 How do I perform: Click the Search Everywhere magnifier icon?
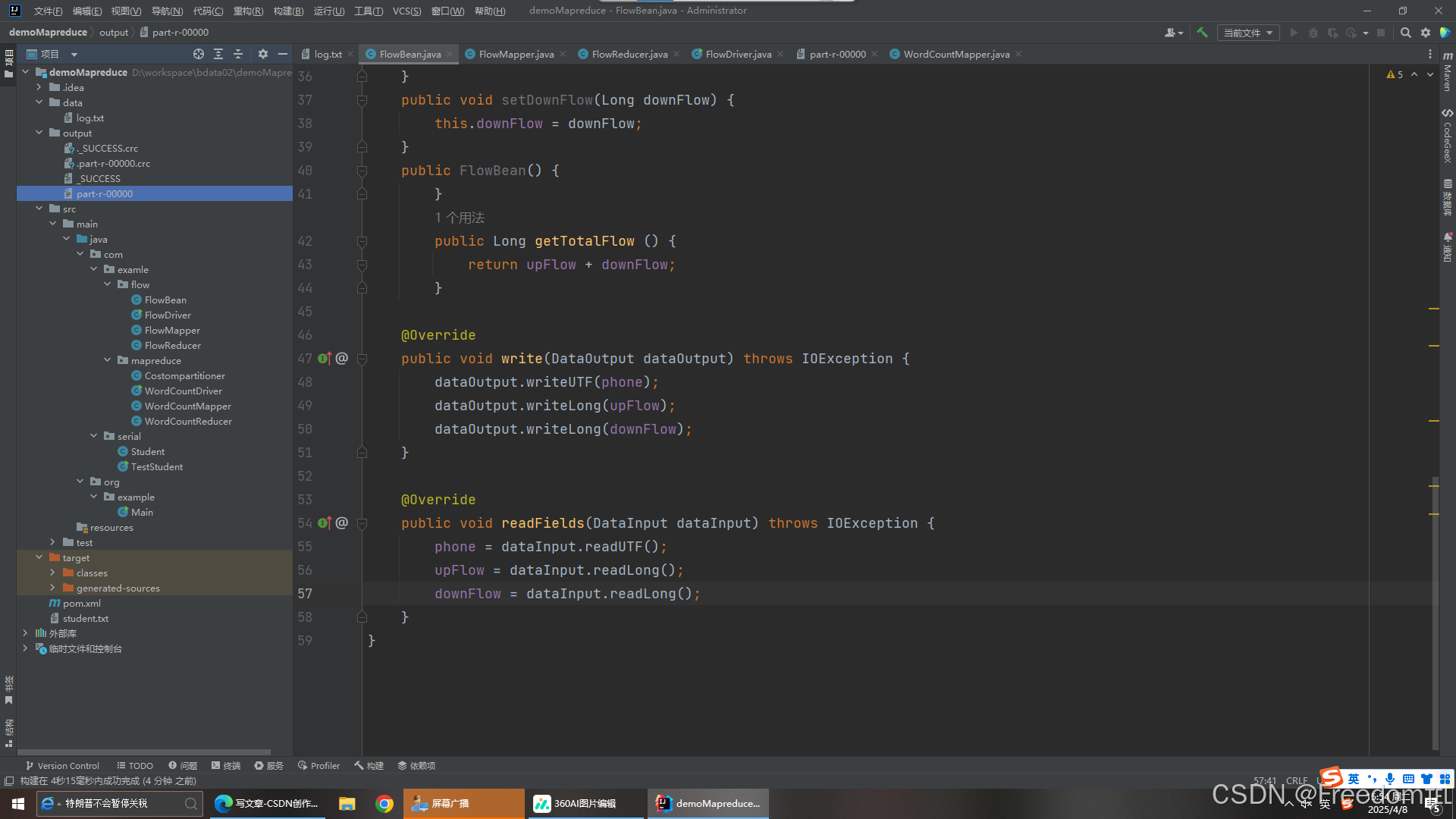click(1405, 33)
